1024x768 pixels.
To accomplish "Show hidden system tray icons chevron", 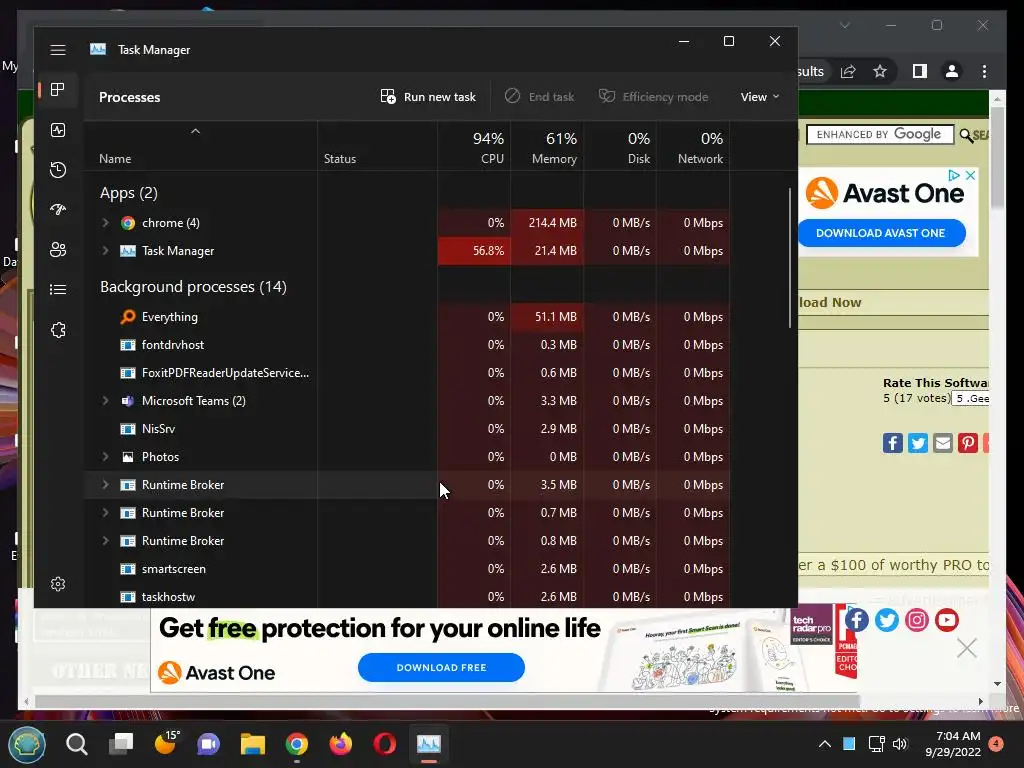I will pos(825,744).
